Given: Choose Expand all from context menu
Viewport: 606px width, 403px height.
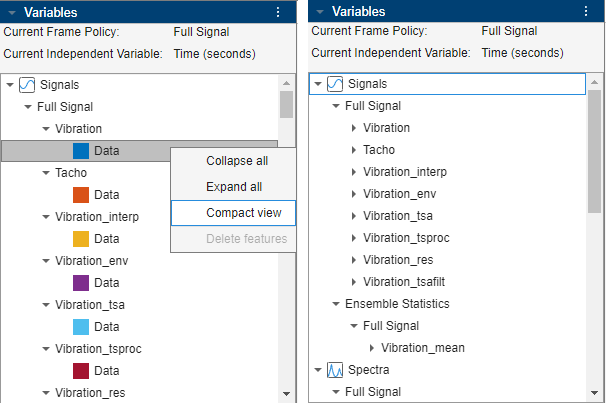Looking at the screenshot, I should (234, 187).
